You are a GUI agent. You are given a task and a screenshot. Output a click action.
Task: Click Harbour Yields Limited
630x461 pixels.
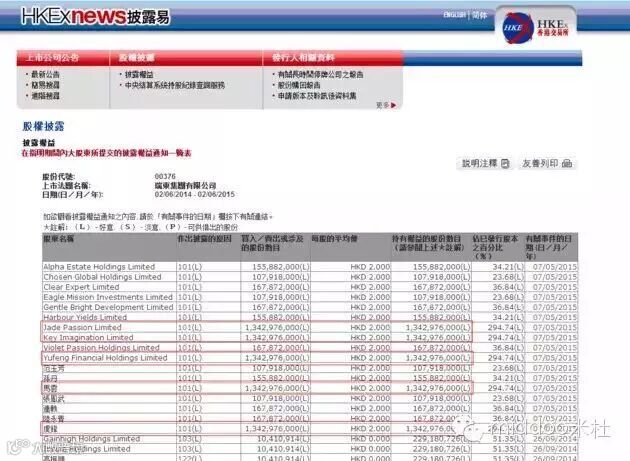click(85, 317)
